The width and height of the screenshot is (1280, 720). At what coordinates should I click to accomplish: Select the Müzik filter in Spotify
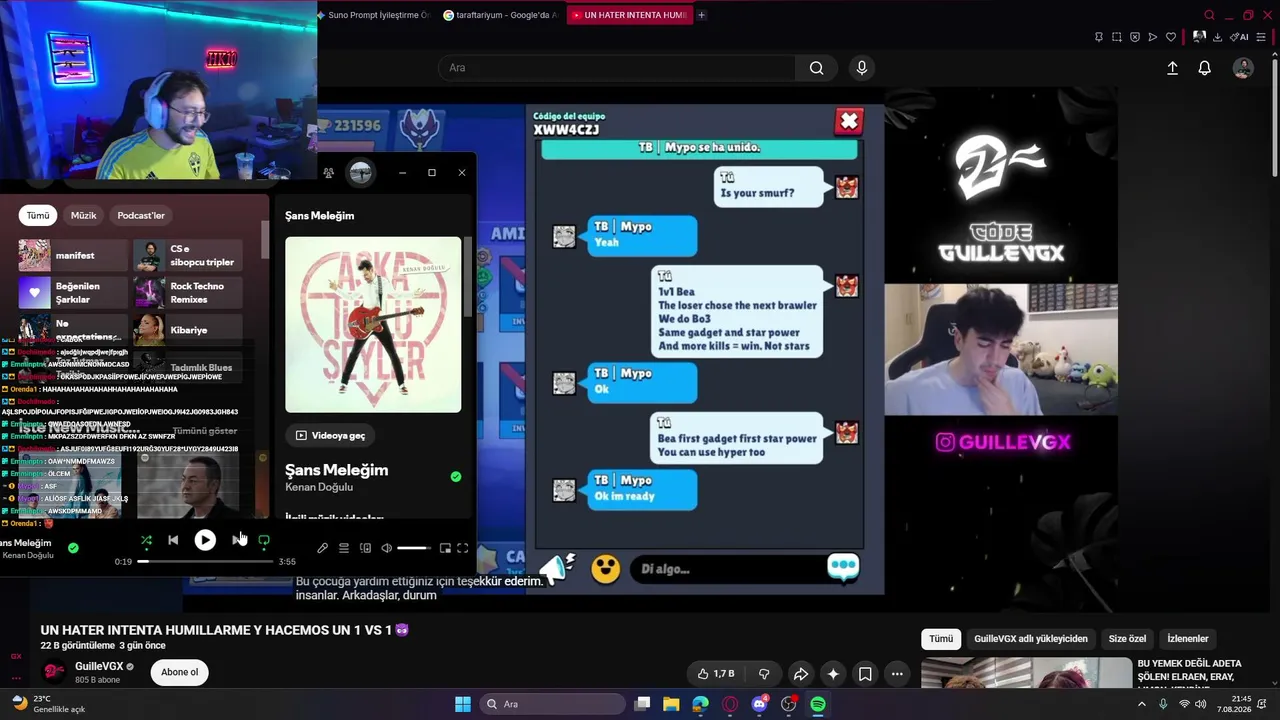pos(84,215)
